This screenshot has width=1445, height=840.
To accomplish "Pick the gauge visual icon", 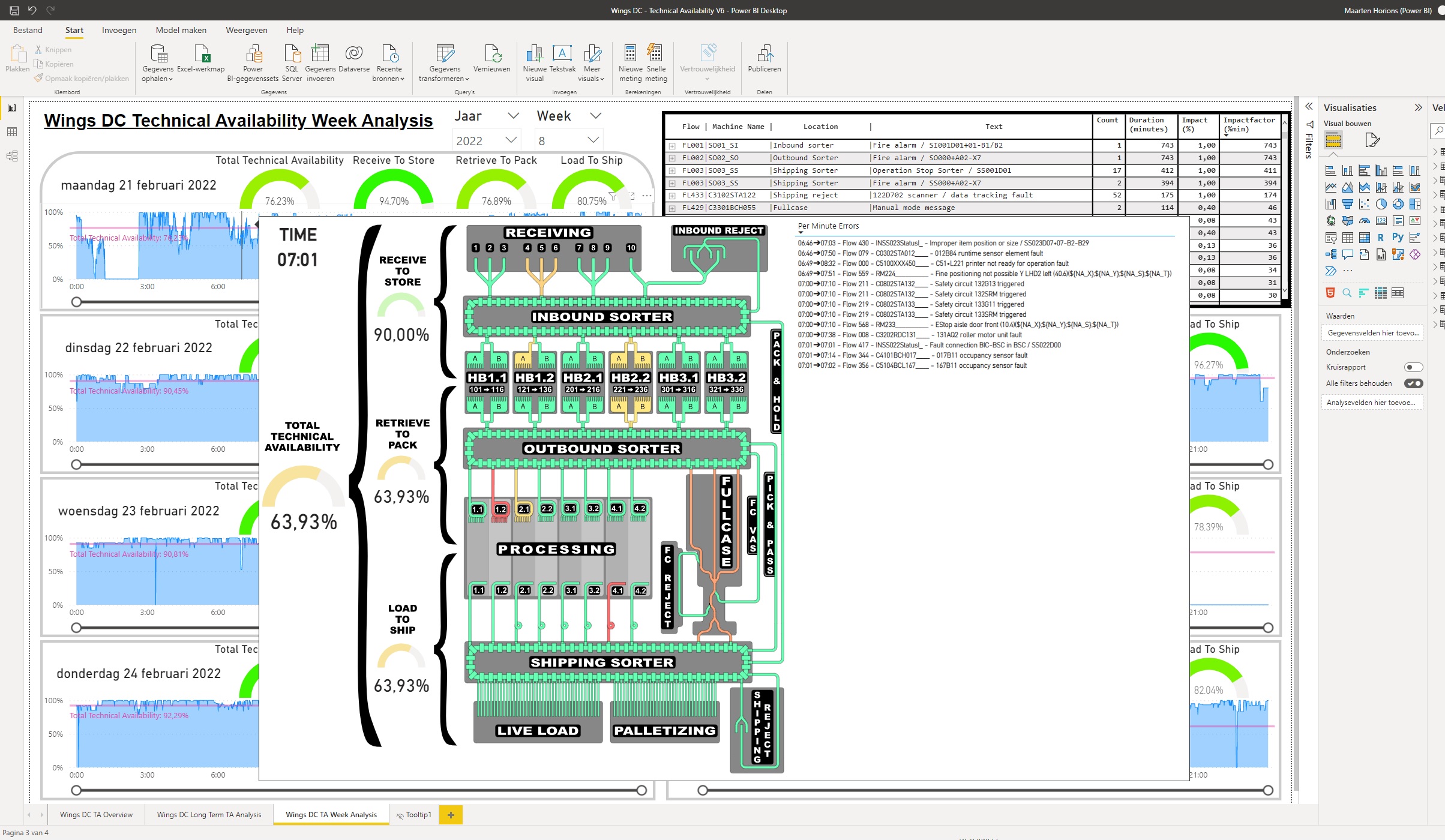I will [1364, 221].
